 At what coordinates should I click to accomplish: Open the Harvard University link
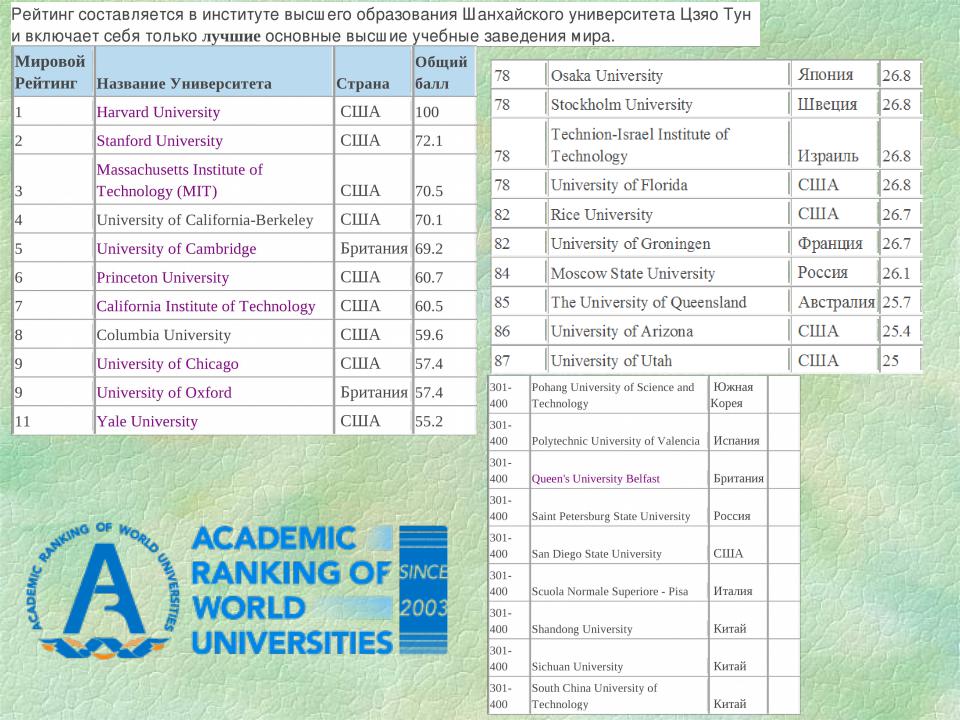click(158, 112)
